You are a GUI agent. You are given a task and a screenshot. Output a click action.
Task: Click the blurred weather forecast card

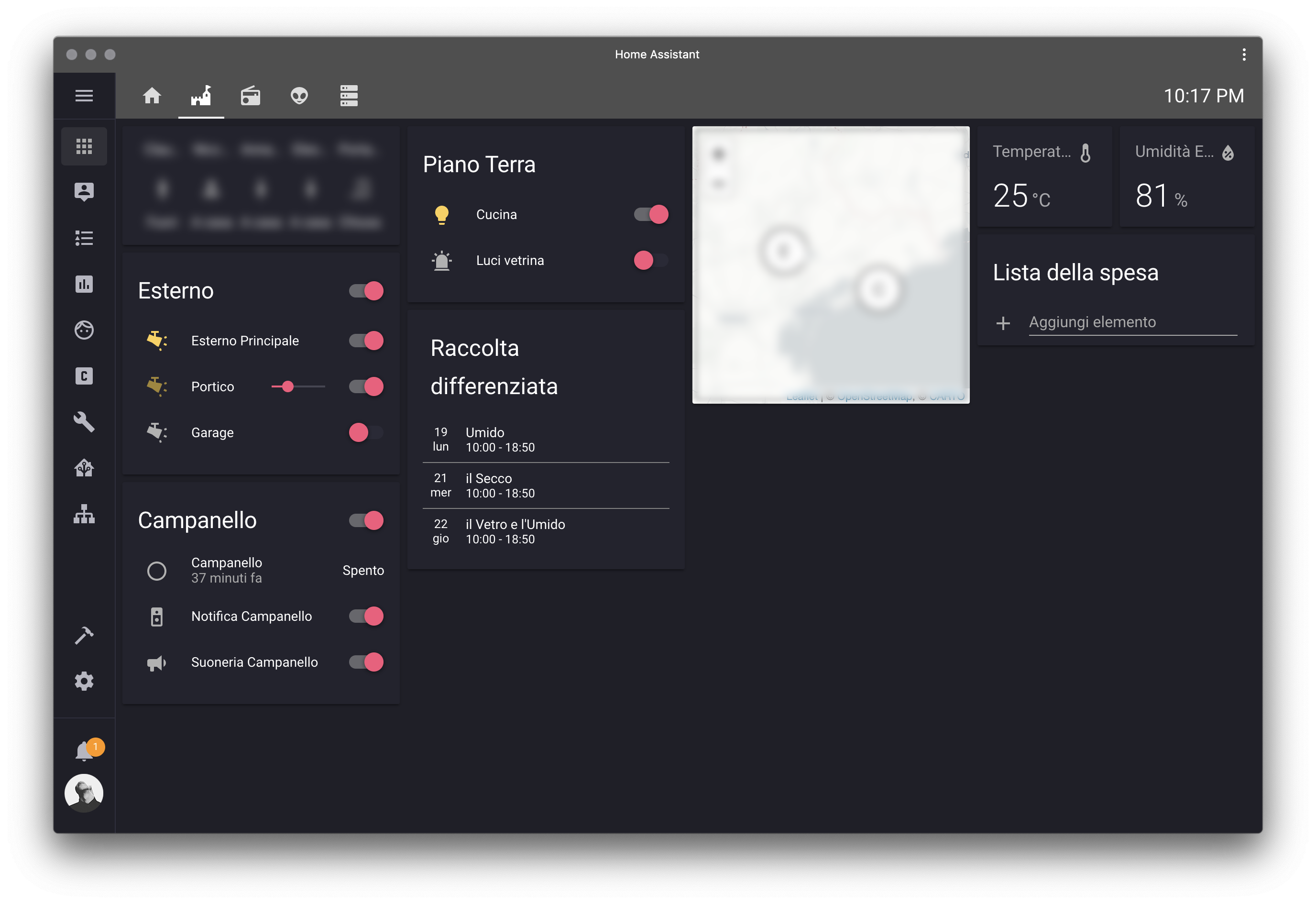261,186
